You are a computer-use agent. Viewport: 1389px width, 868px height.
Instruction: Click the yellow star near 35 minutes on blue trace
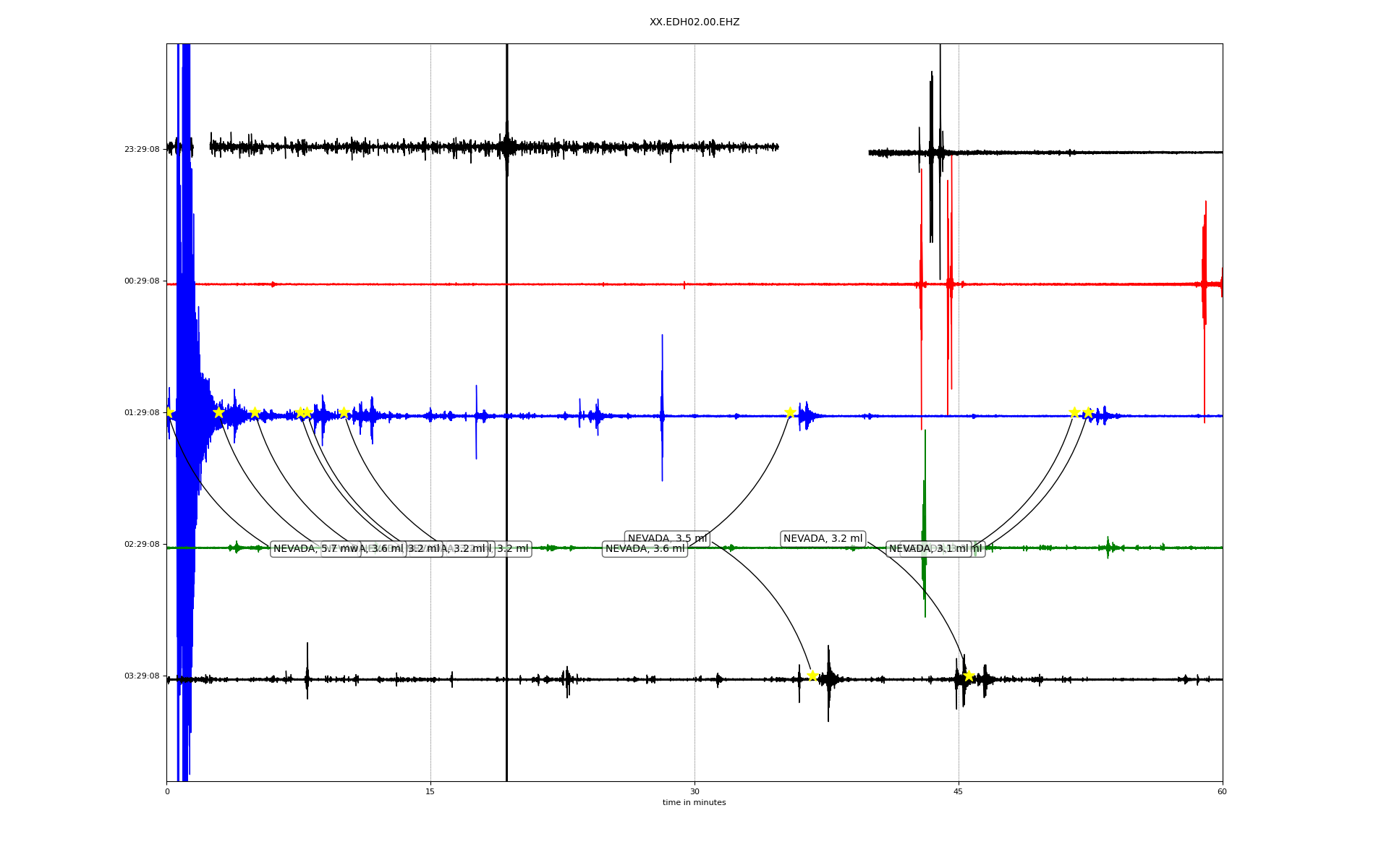790,412
